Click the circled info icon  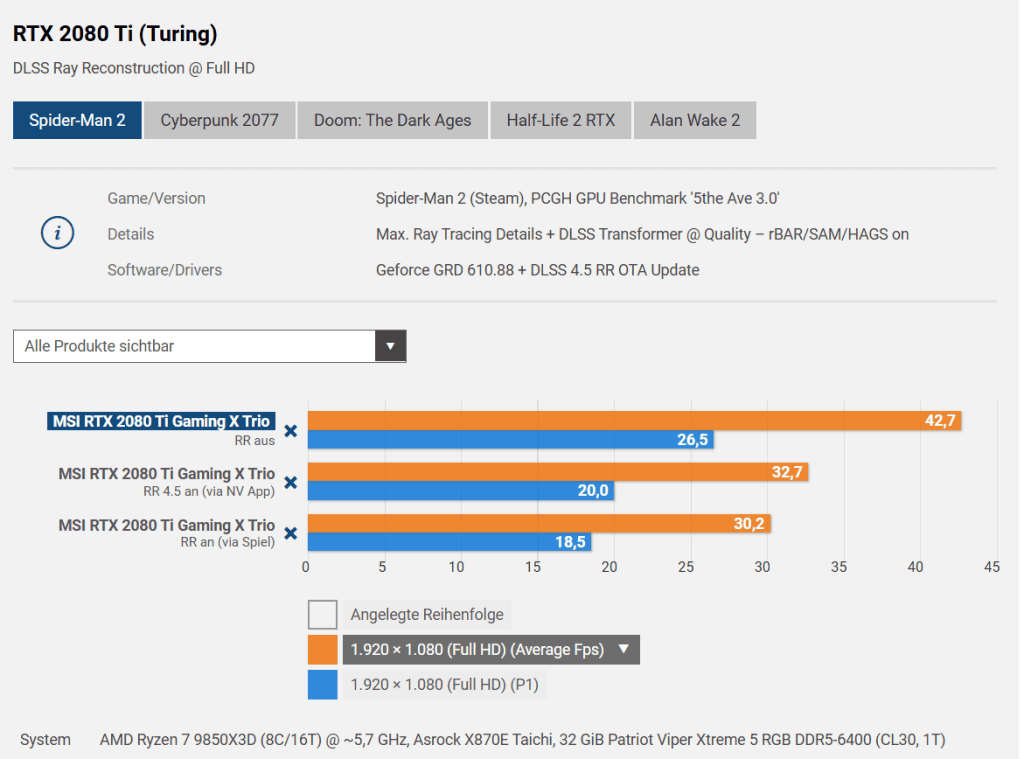57,233
